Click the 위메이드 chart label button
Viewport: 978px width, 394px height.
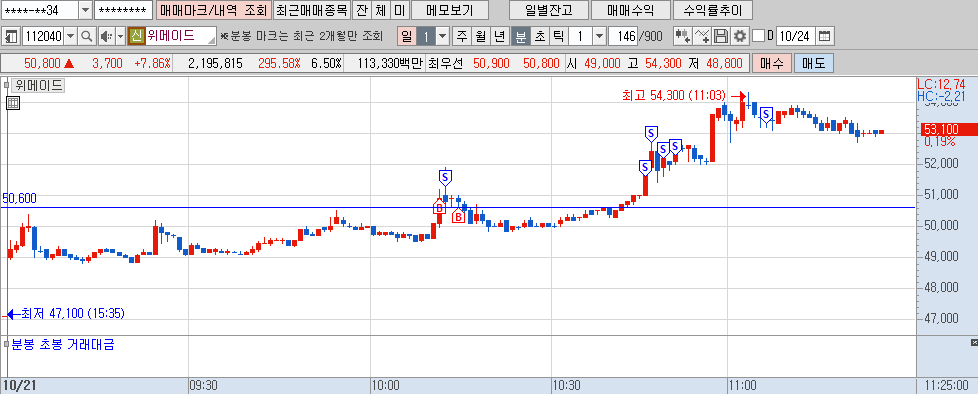coord(38,85)
